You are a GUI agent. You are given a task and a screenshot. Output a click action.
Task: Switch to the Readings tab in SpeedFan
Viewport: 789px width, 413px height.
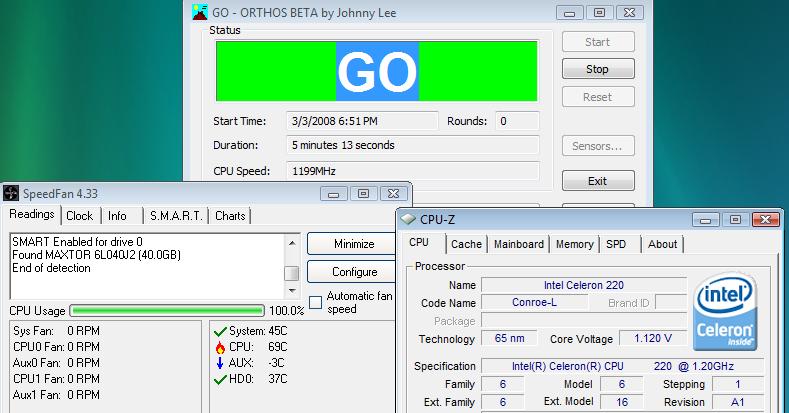(x=32, y=214)
